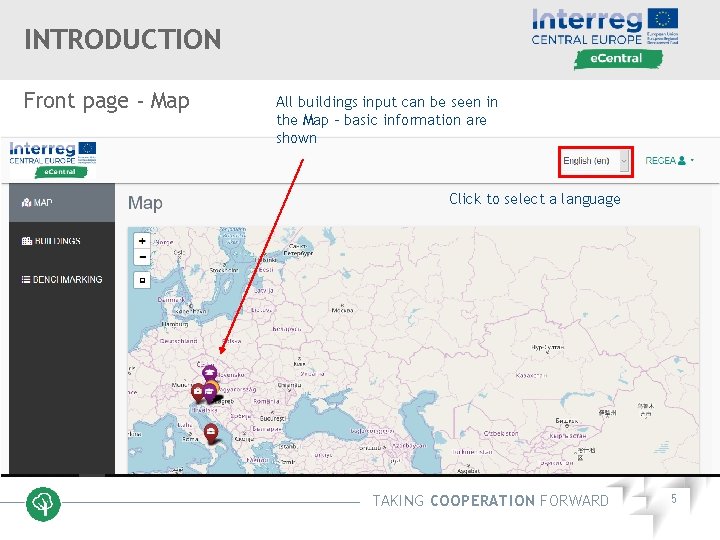The height and width of the screenshot is (540, 720).
Task: Click the slide page number 5
Action: coord(674,499)
